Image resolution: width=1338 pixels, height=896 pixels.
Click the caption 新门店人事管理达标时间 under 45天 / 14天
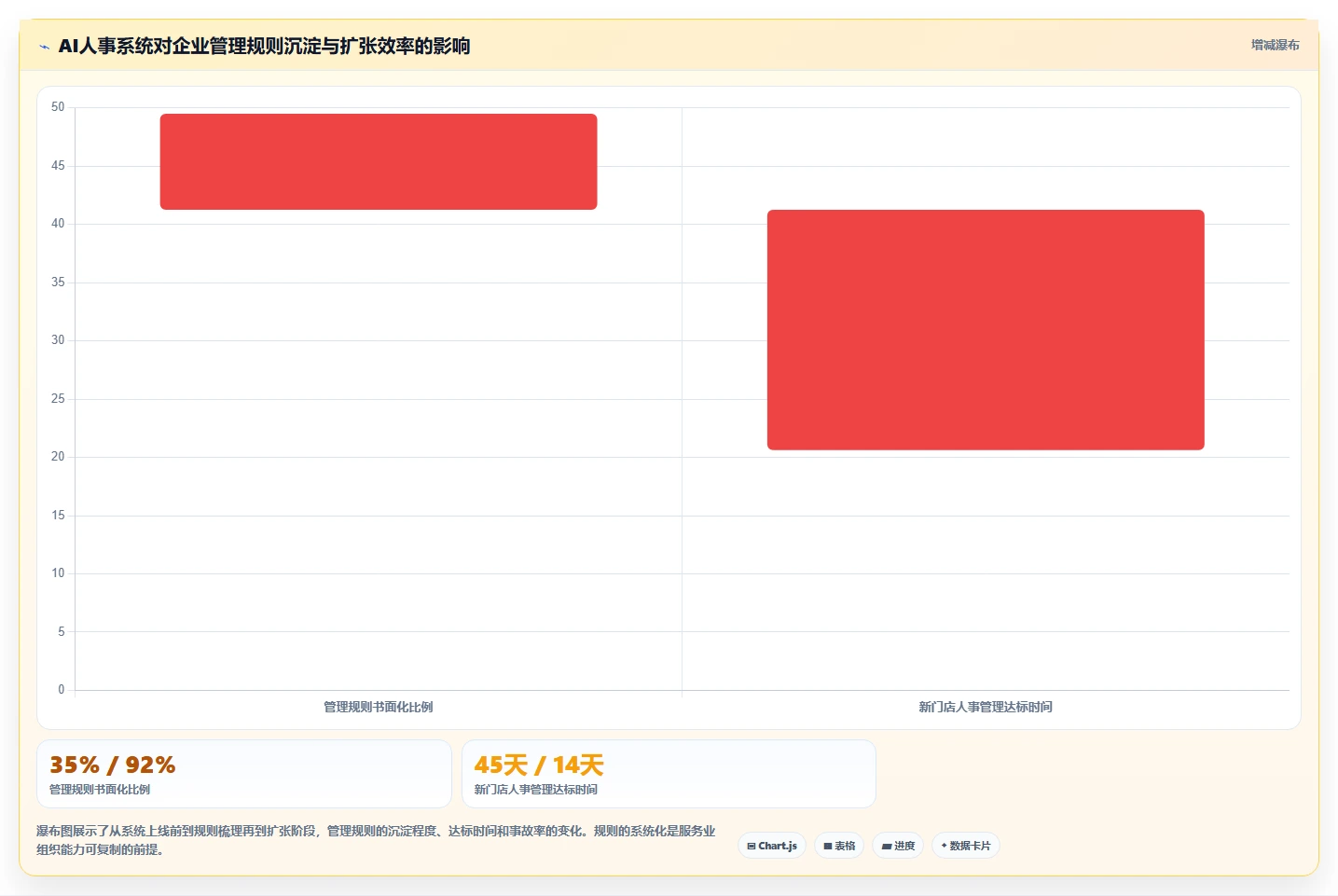(x=536, y=790)
